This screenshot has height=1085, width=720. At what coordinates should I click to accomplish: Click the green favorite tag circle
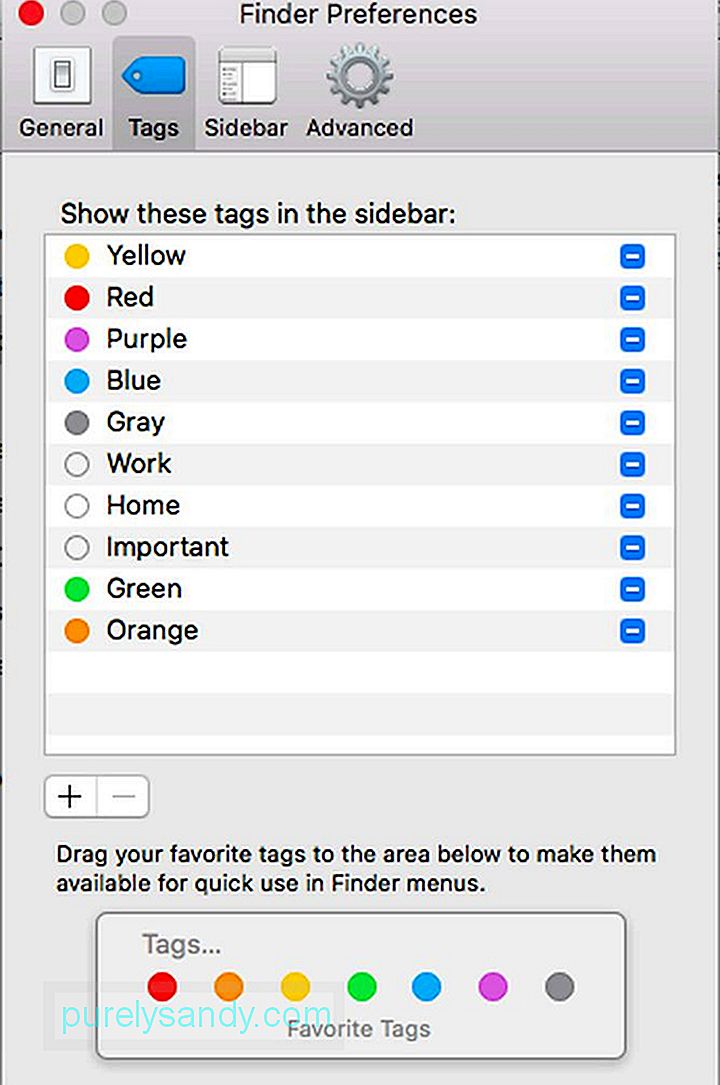pyautogui.click(x=362, y=986)
